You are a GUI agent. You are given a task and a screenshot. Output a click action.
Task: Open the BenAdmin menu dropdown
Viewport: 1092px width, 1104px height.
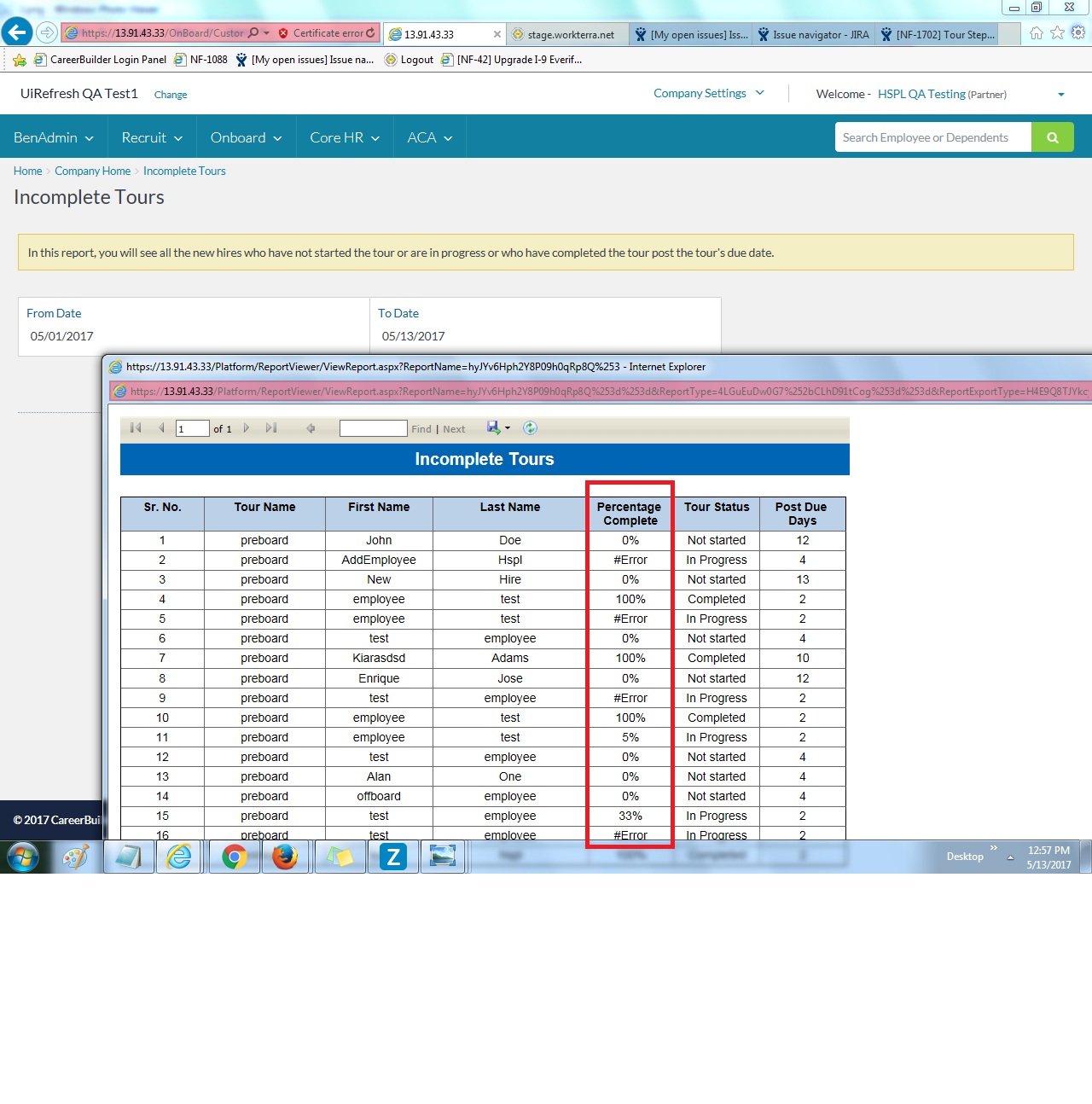(54, 138)
